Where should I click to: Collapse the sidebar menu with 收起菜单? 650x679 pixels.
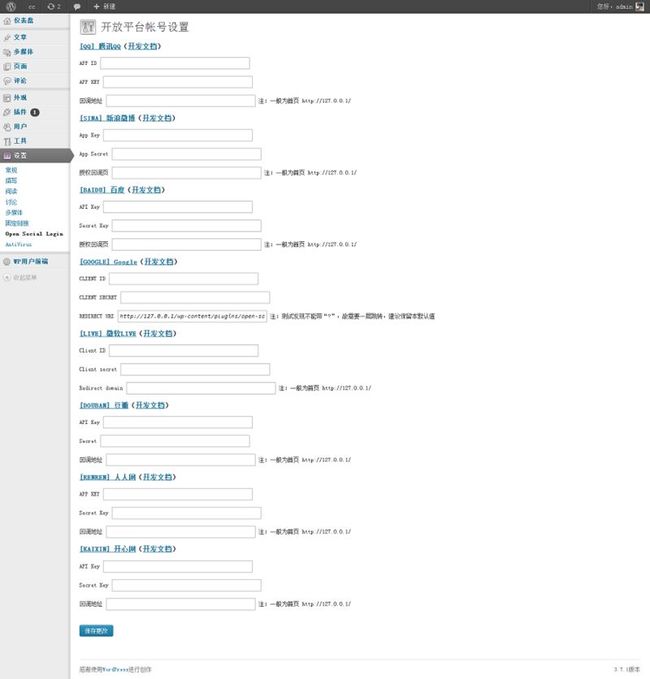[20, 278]
